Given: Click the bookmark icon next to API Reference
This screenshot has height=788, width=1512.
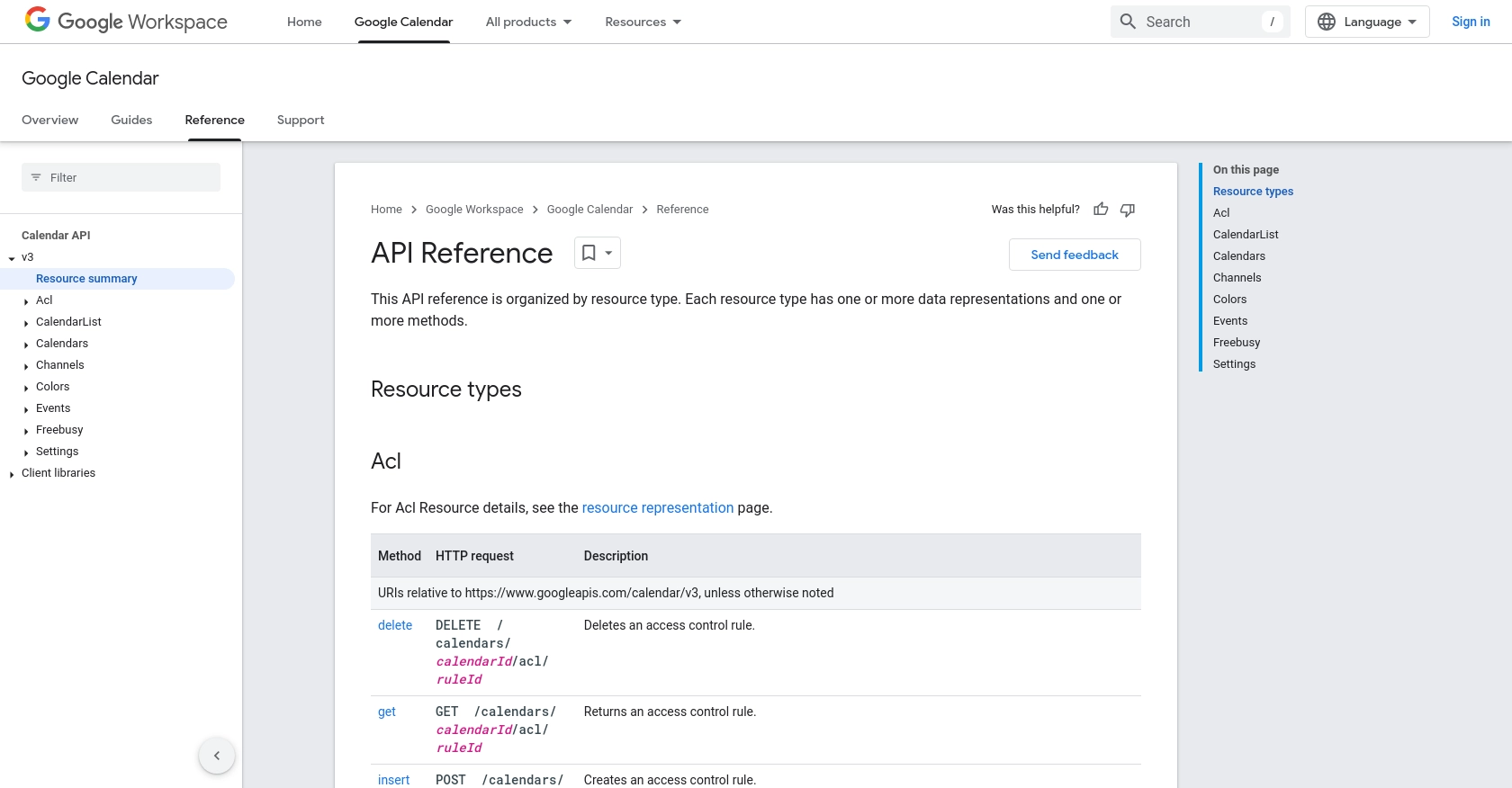Looking at the screenshot, I should click(589, 253).
